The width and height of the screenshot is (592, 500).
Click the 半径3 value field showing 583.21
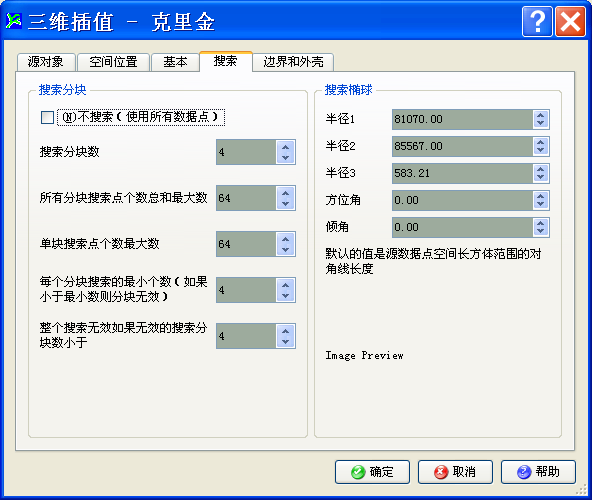coord(462,173)
